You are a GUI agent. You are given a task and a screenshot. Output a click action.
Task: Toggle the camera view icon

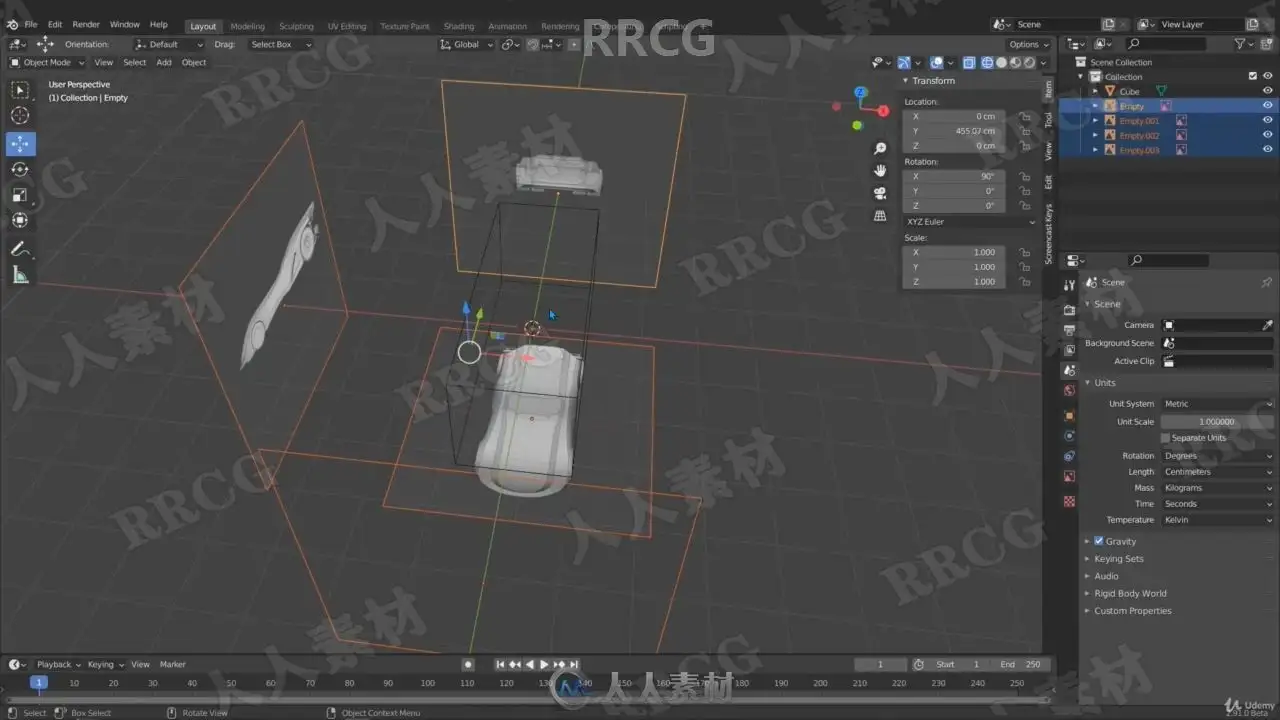tap(880, 192)
